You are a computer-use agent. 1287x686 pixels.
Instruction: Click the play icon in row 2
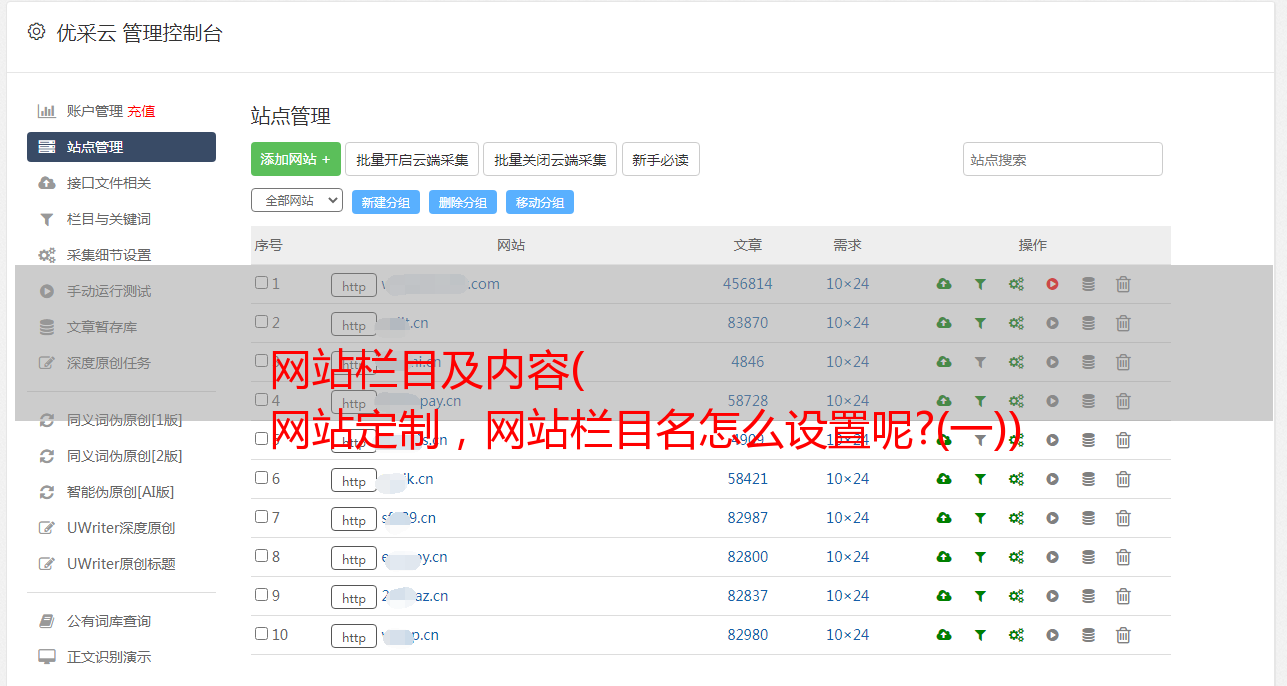(x=1052, y=323)
